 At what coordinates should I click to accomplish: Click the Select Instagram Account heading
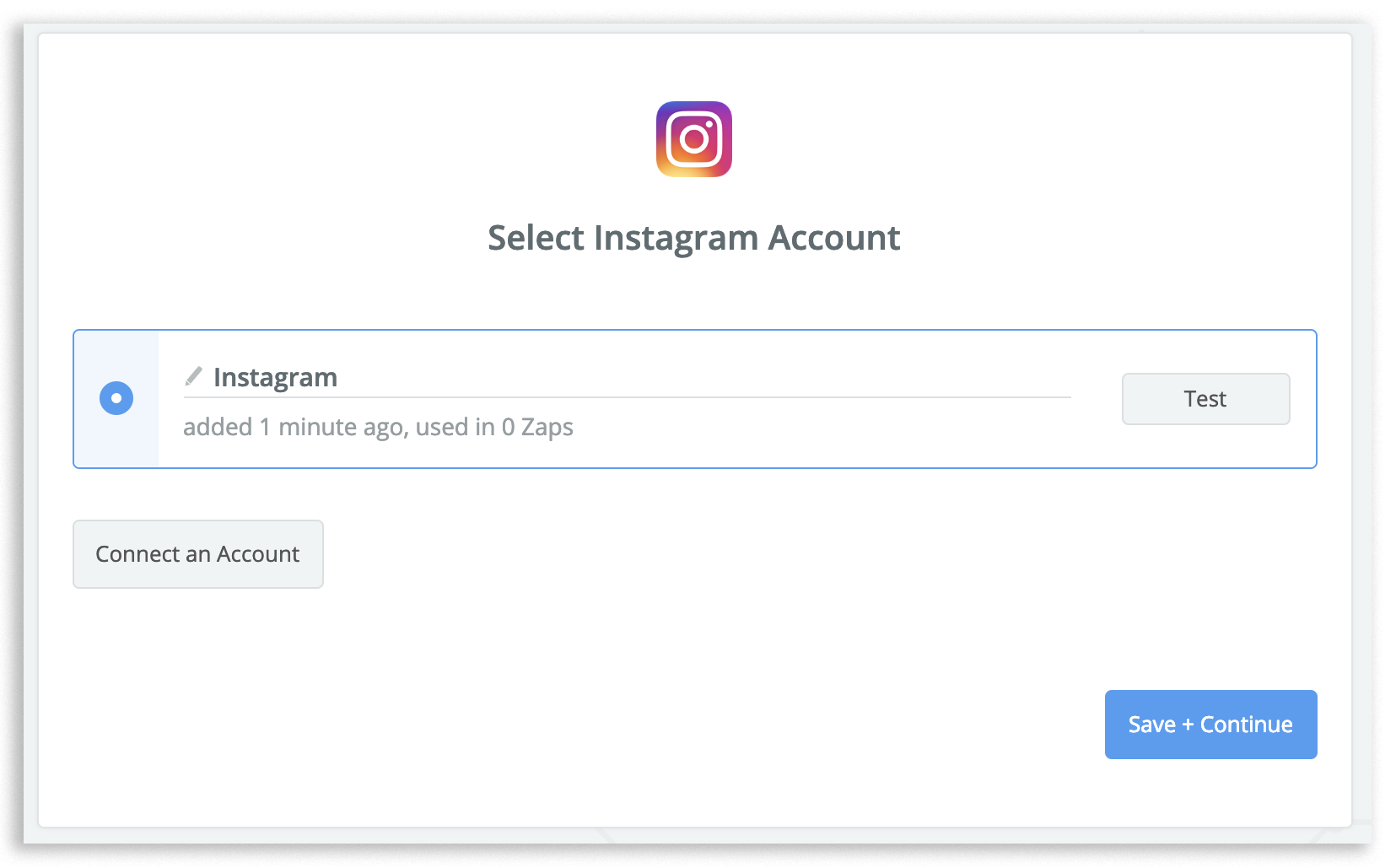[693, 238]
